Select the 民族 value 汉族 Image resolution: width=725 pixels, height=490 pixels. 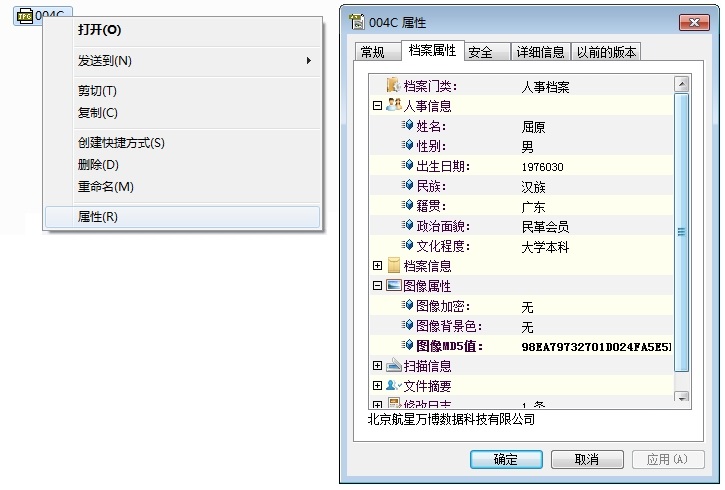click(x=533, y=187)
